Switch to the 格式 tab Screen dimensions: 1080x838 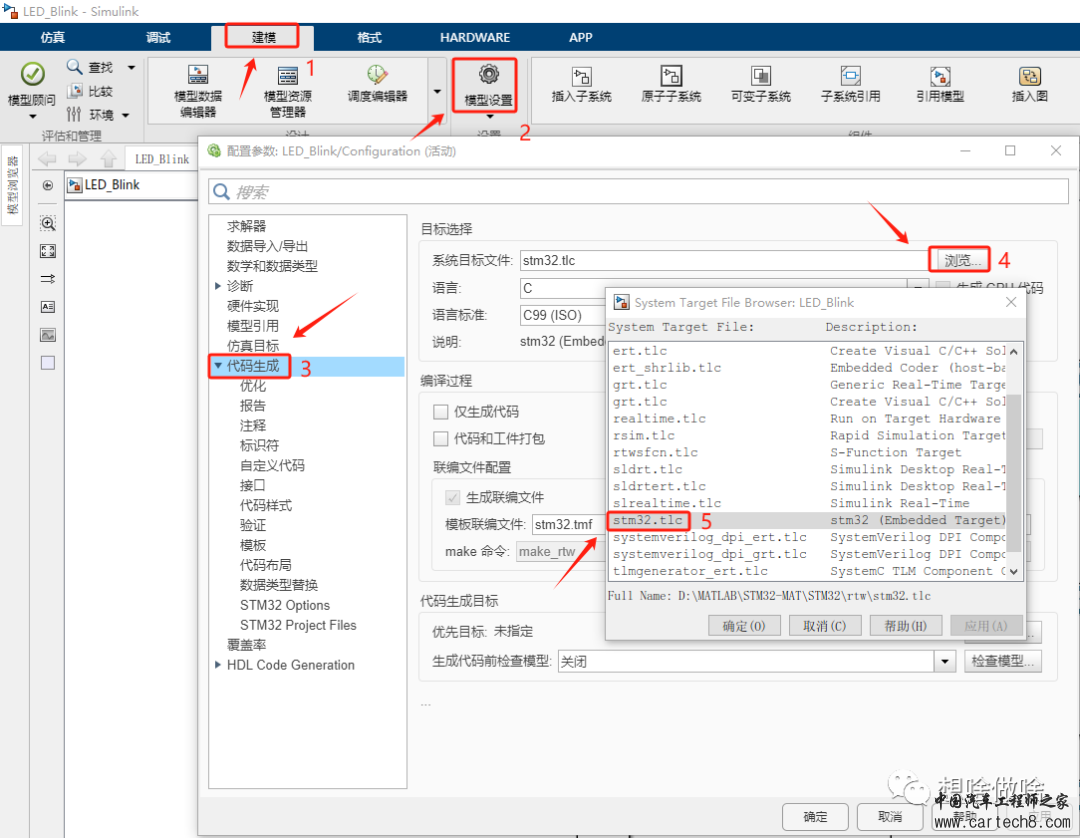pyautogui.click(x=369, y=37)
